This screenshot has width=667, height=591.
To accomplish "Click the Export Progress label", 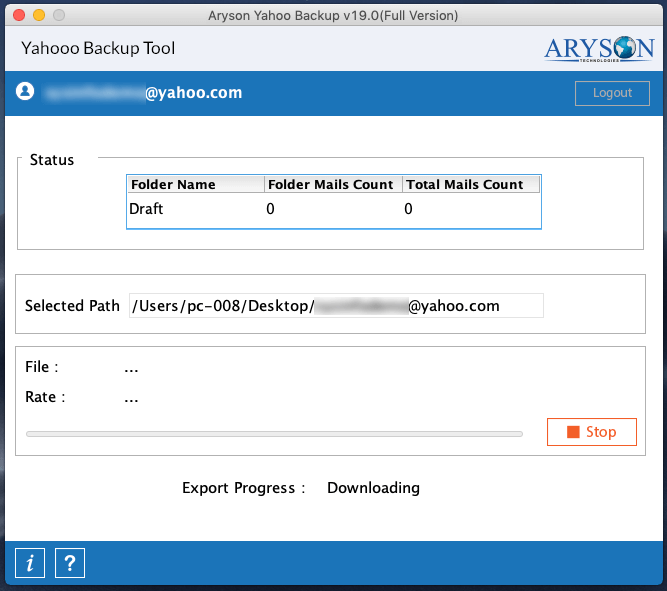I will [243, 488].
